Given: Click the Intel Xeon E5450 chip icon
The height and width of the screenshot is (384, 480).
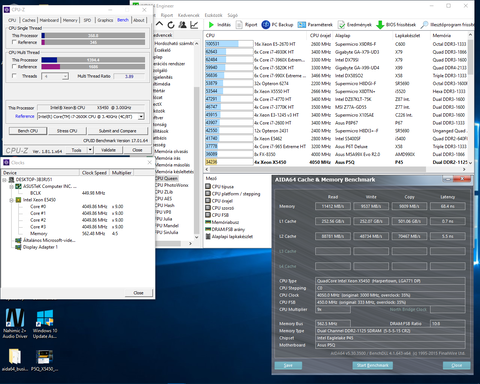Looking at the screenshot, I should tap(19, 200).
